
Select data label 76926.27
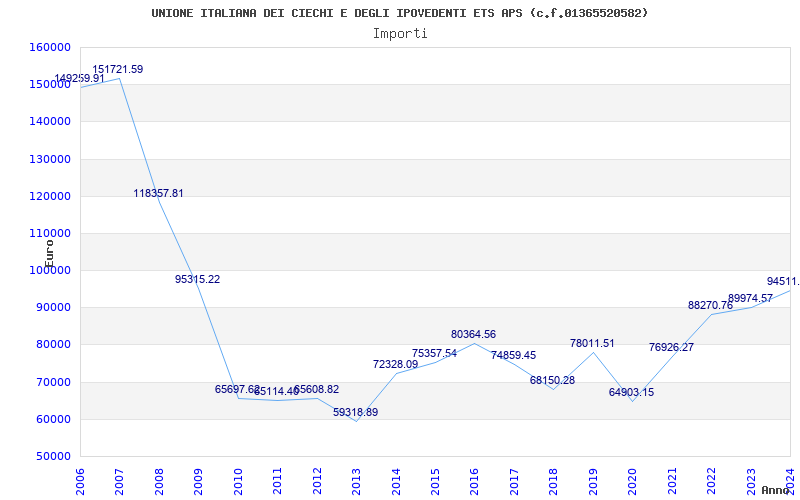pyautogui.click(x=671, y=347)
